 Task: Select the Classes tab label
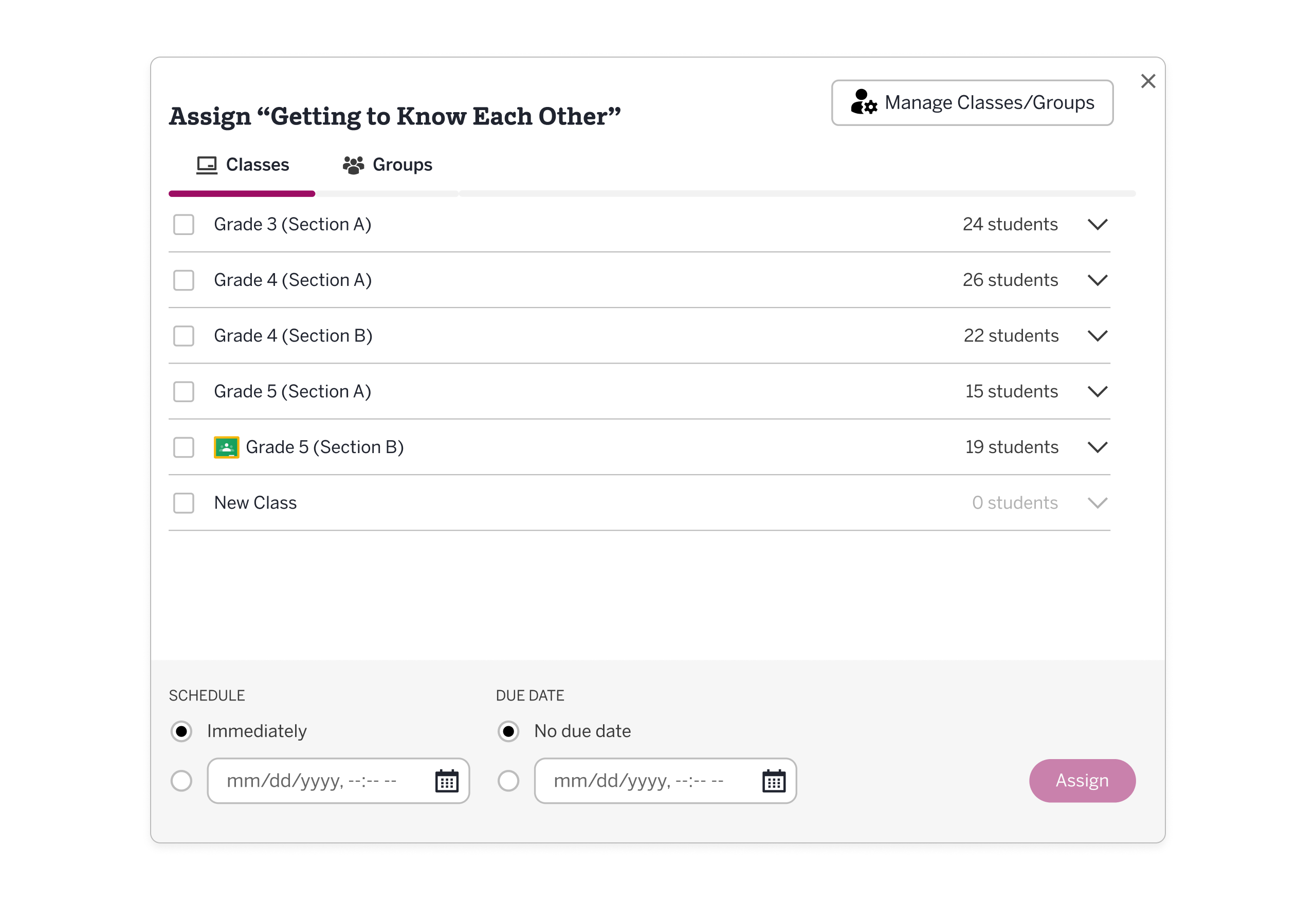[x=257, y=166]
